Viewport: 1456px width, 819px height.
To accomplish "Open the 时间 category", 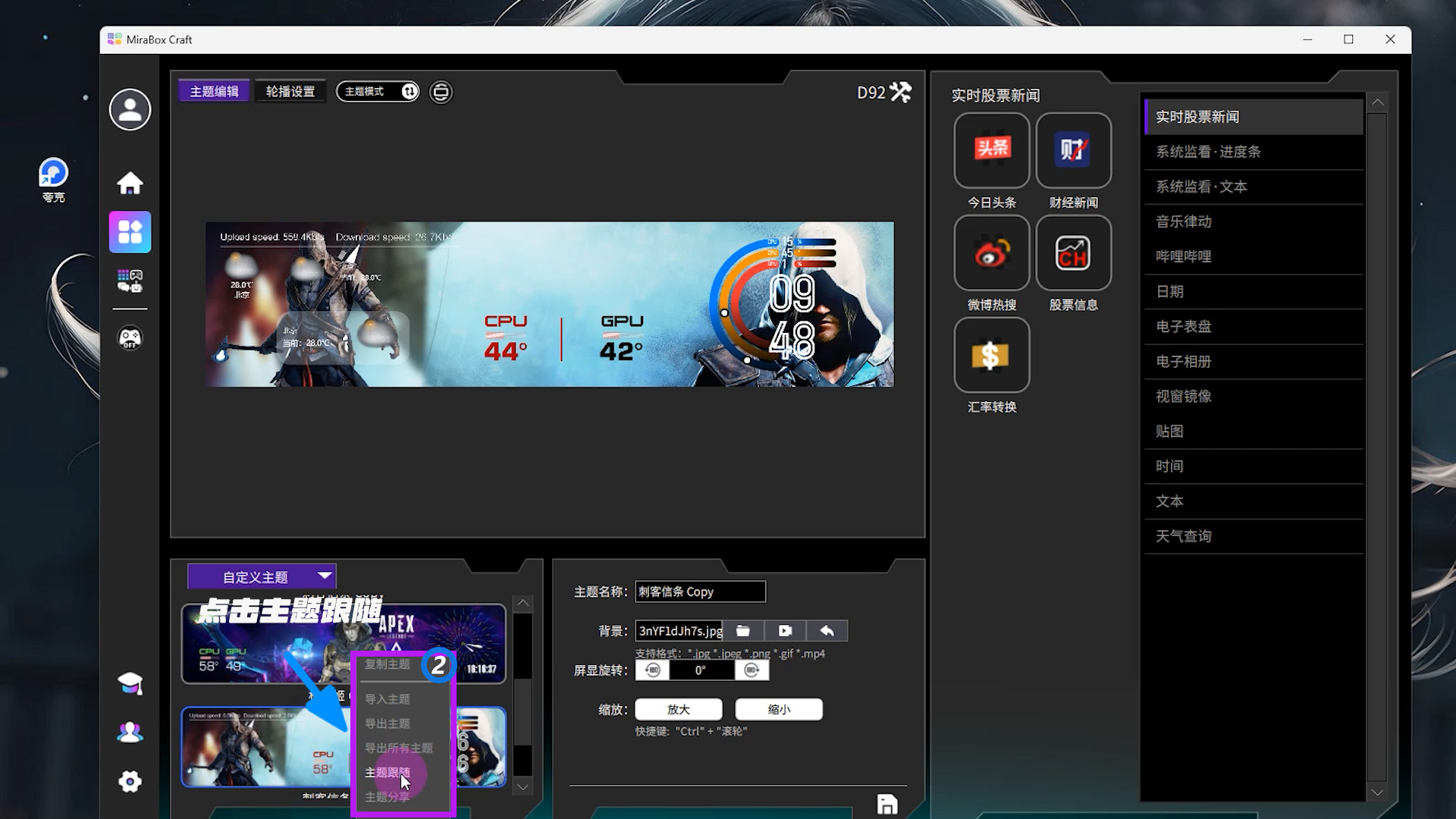I will click(x=1254, y=466).
